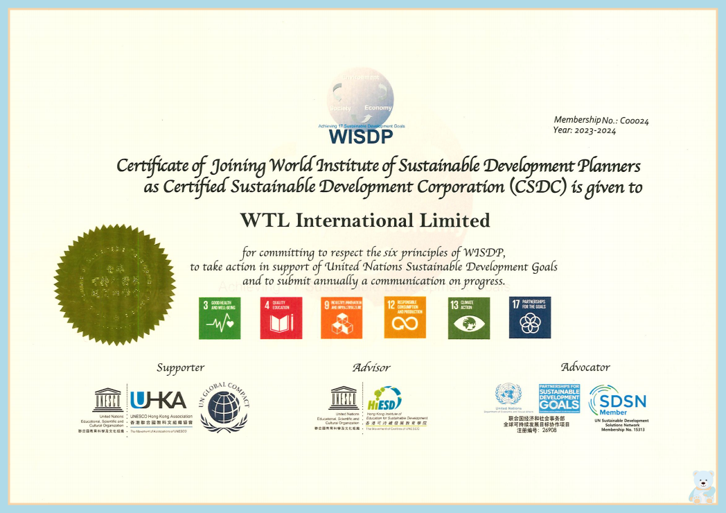Click the gold embossed seal
The image size is (726, 513).
(115, 285)
